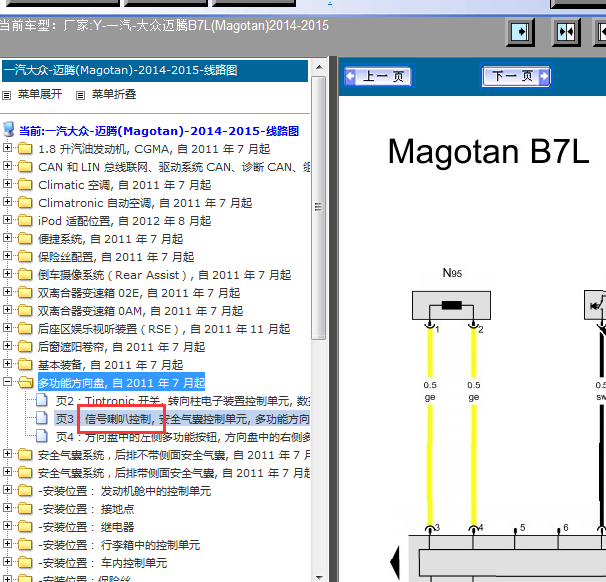606x582 pixels.
Task: Click the black left arrow in wiring diagram
Action: click(395, 562)
